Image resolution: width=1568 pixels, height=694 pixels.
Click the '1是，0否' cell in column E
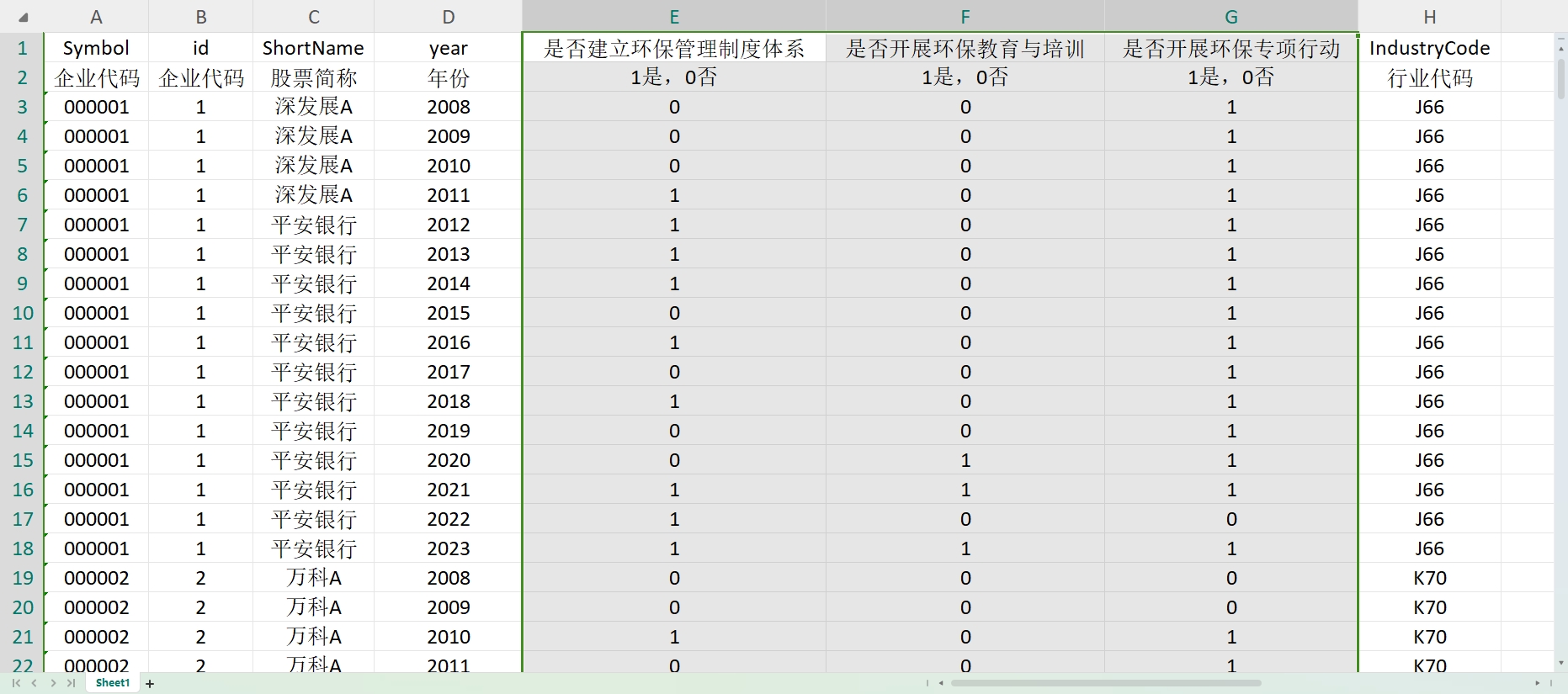tap(674, 77)
